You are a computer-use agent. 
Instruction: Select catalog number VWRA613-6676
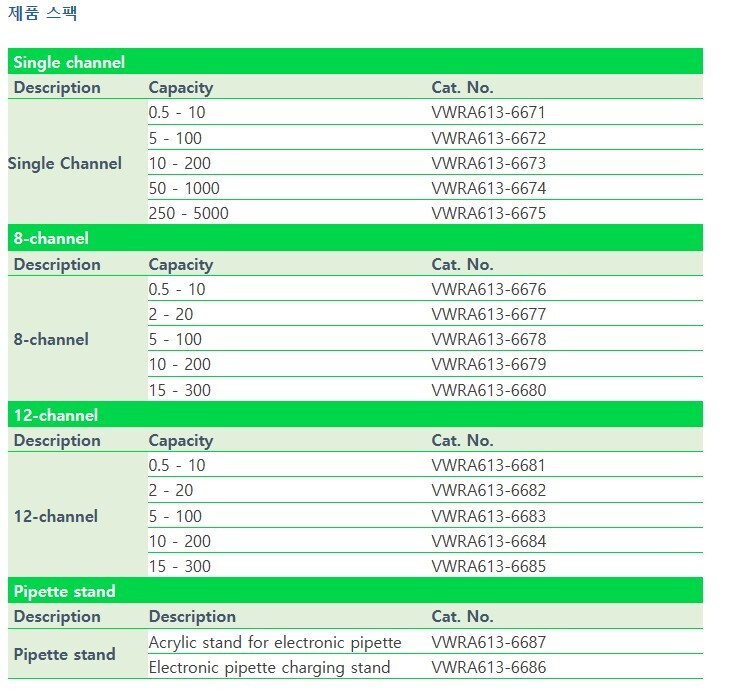488,289
